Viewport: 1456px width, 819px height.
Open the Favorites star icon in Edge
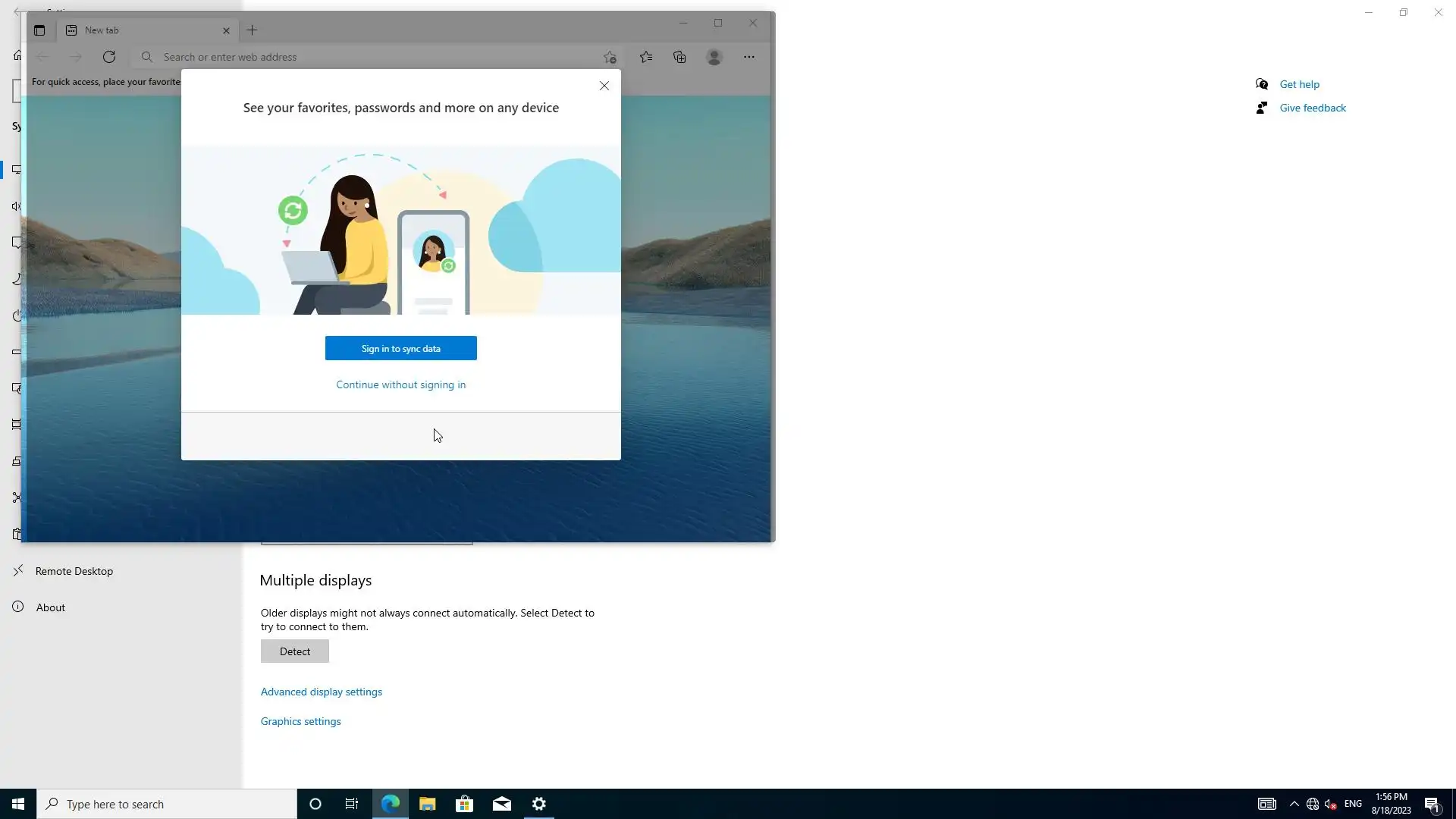[x=646, y=57]
